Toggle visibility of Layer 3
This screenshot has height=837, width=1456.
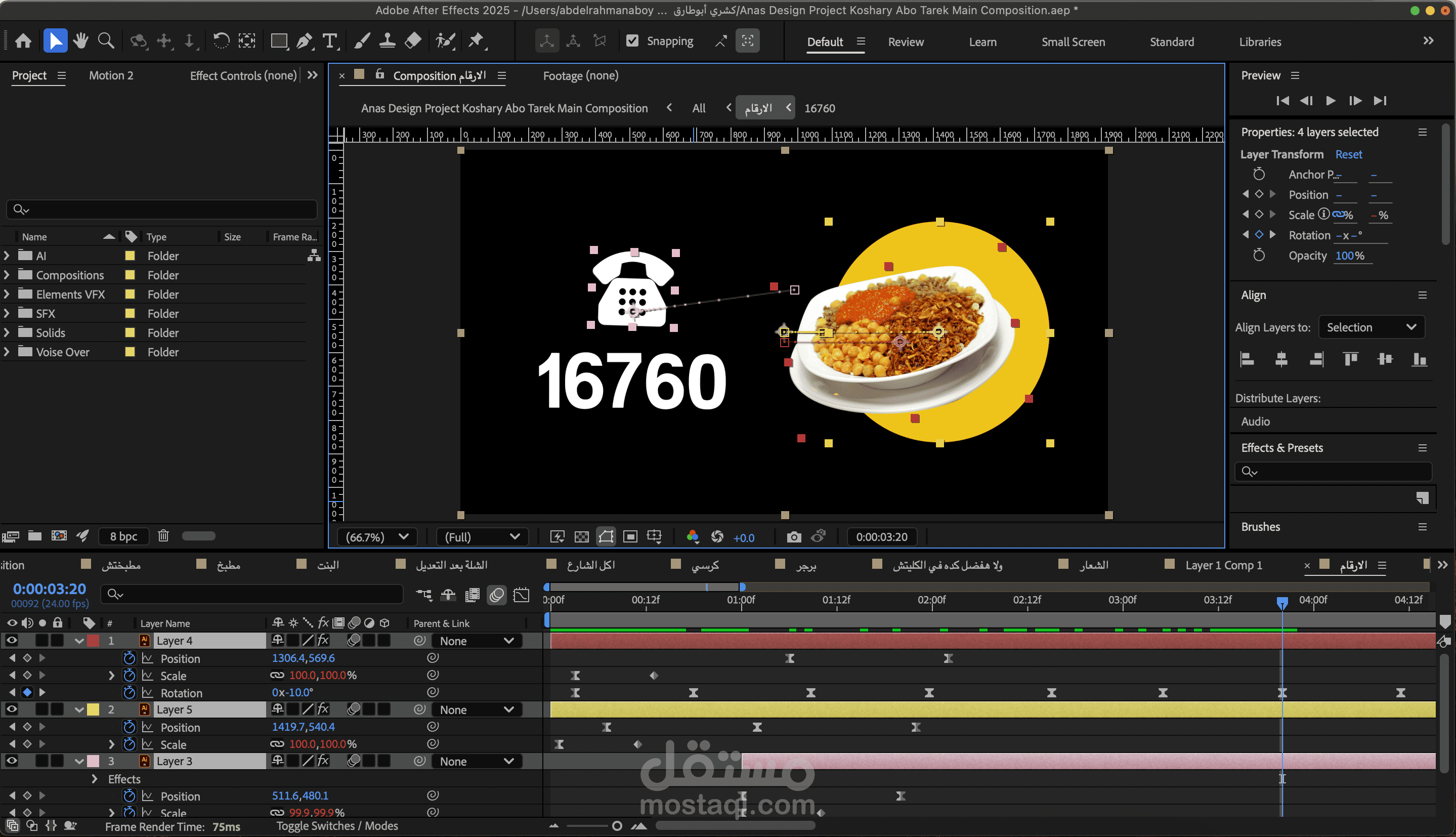pyautogui.click(x=12, y=761)
